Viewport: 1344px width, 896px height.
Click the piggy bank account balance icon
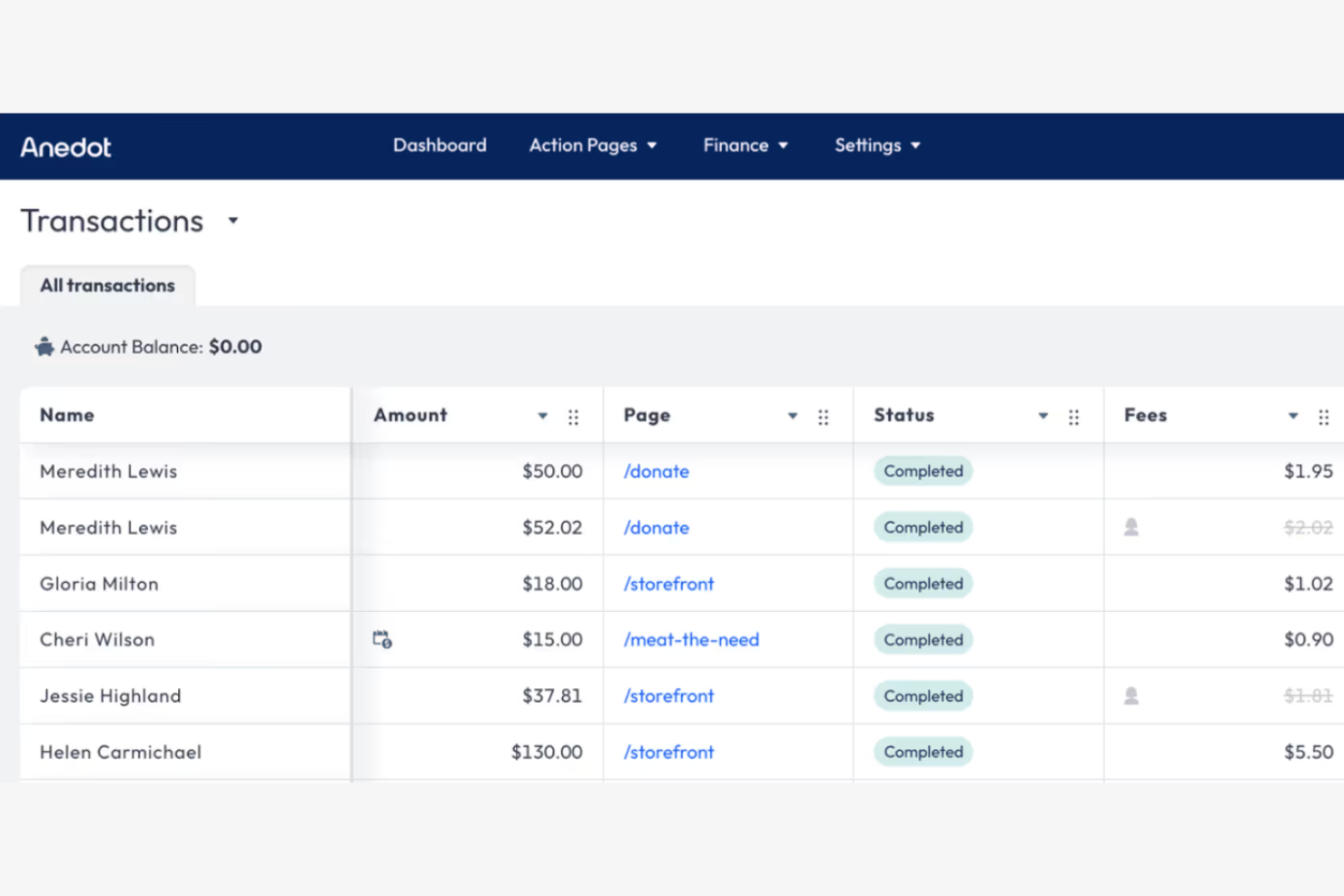43,346
